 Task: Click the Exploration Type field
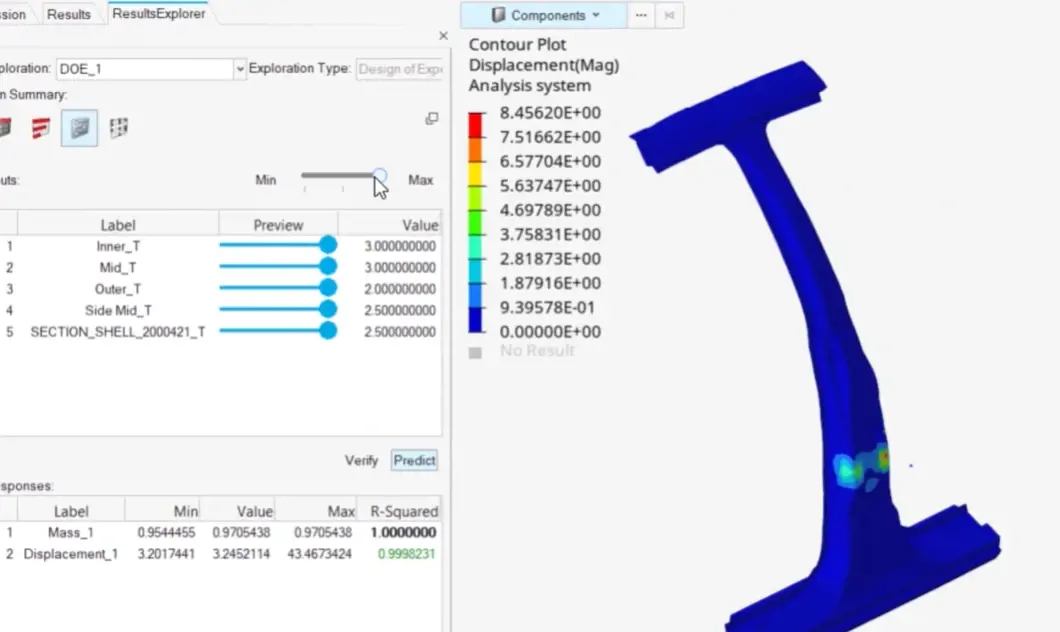(x=399, y=69)
